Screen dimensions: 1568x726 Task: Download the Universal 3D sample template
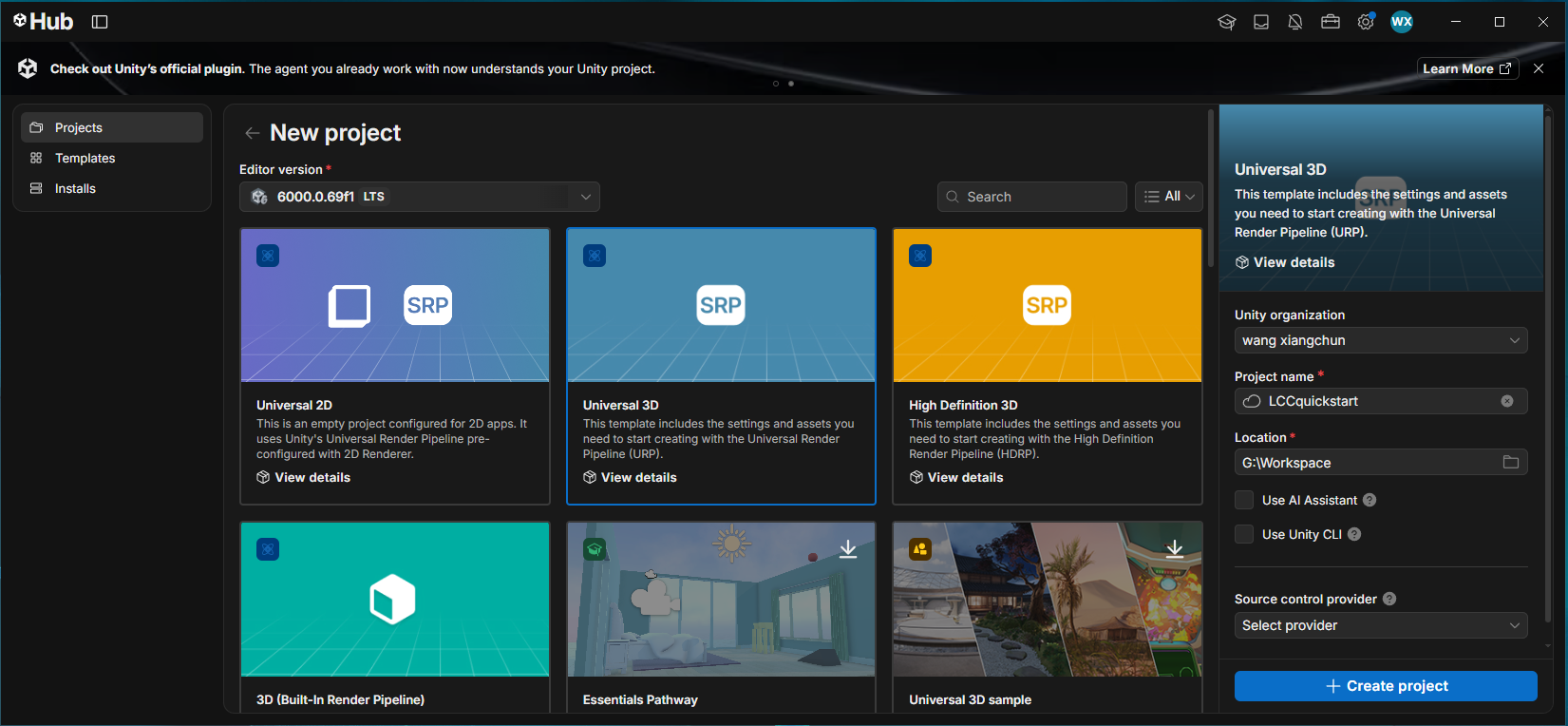[x=1175, y=549]
